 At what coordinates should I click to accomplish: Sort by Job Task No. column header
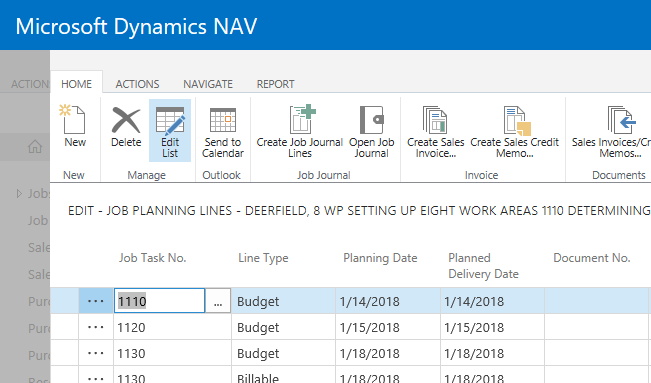coord(152,258)
